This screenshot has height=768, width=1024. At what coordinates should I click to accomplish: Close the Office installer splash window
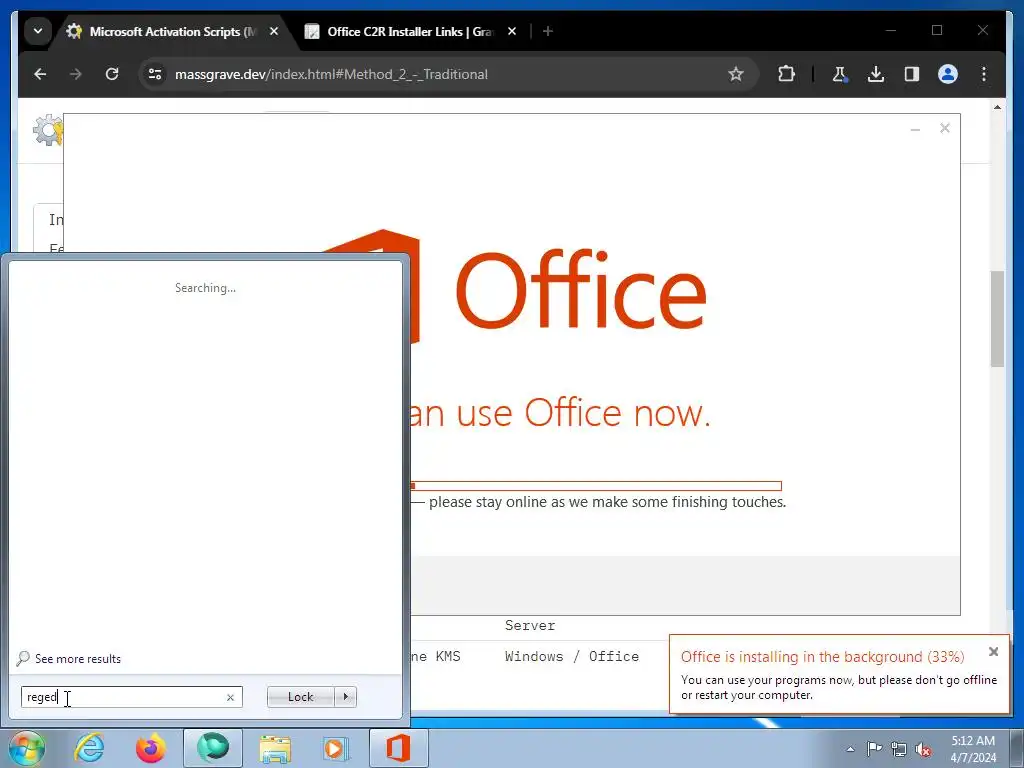tap(944, 128)
